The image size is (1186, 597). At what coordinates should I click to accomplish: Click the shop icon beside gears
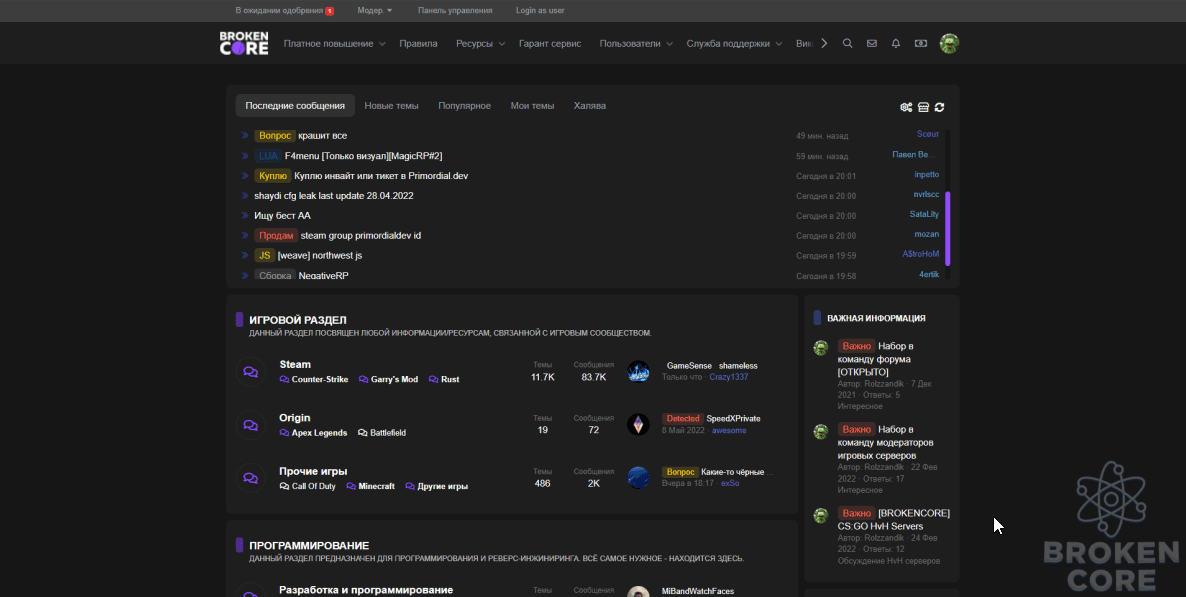(x=924, y=107)
